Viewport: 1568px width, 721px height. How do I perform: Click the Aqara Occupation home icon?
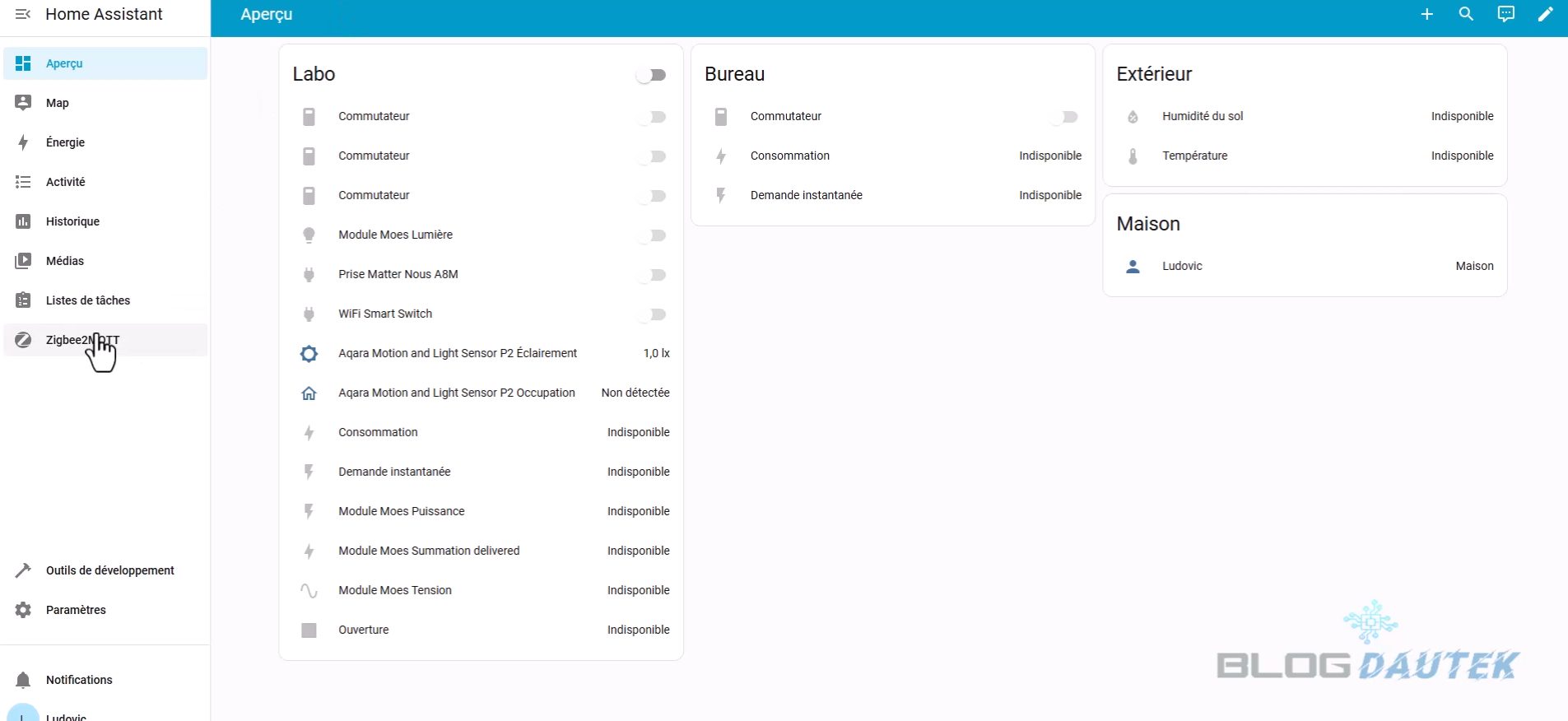tap(309, 393)
